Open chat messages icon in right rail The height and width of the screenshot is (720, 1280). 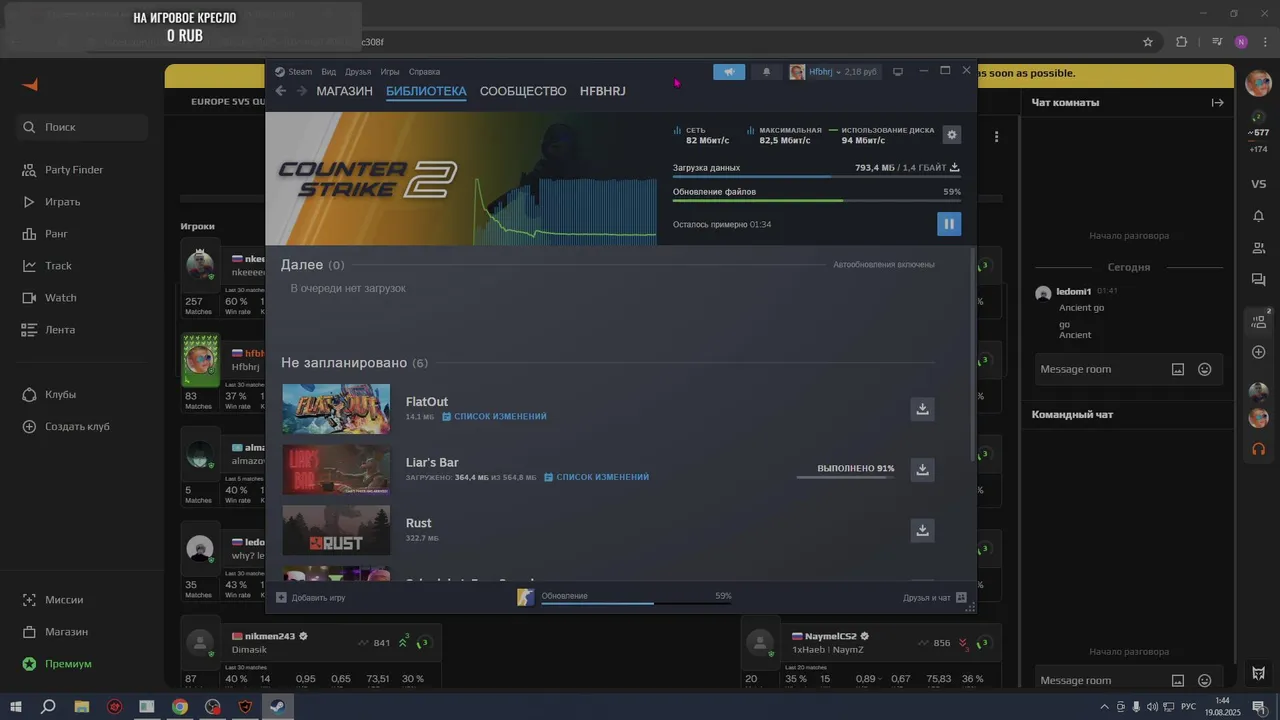(1259, 281)
